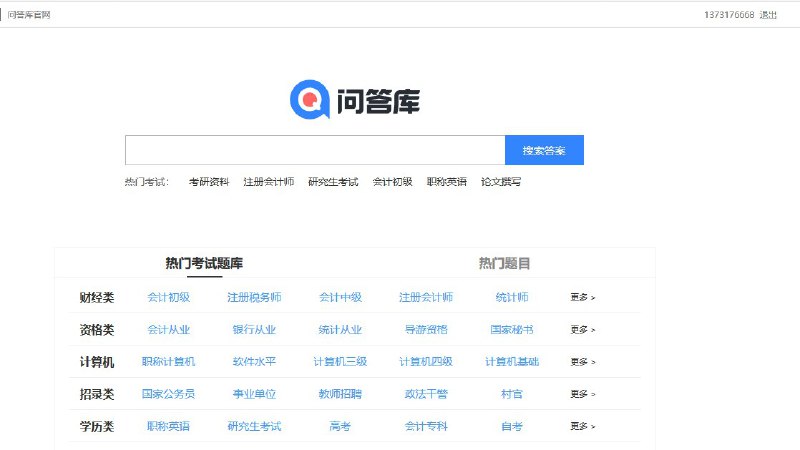
Task: Click the 问答库 logo icon
Action: [x=310, y=99]
